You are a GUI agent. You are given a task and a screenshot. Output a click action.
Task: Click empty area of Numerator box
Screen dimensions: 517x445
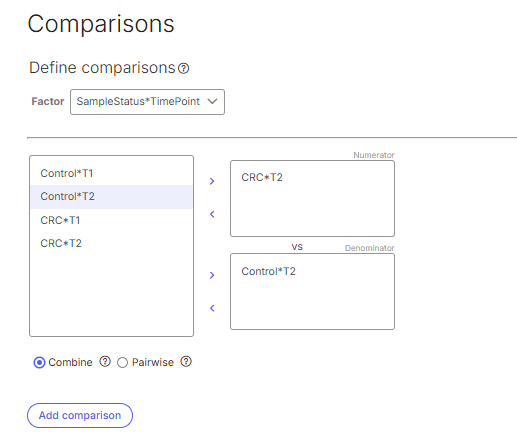coord(312,212)
